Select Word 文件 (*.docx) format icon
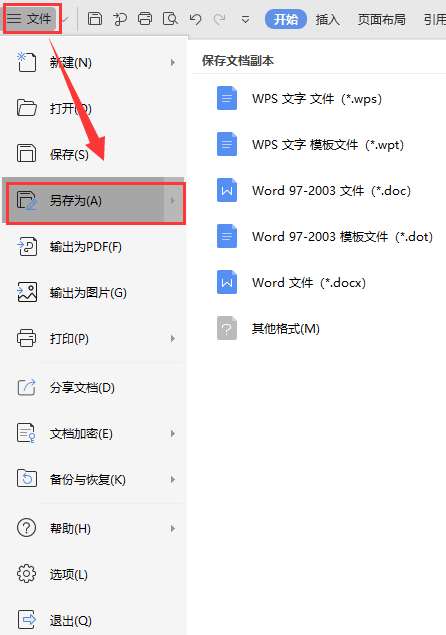 227,282
